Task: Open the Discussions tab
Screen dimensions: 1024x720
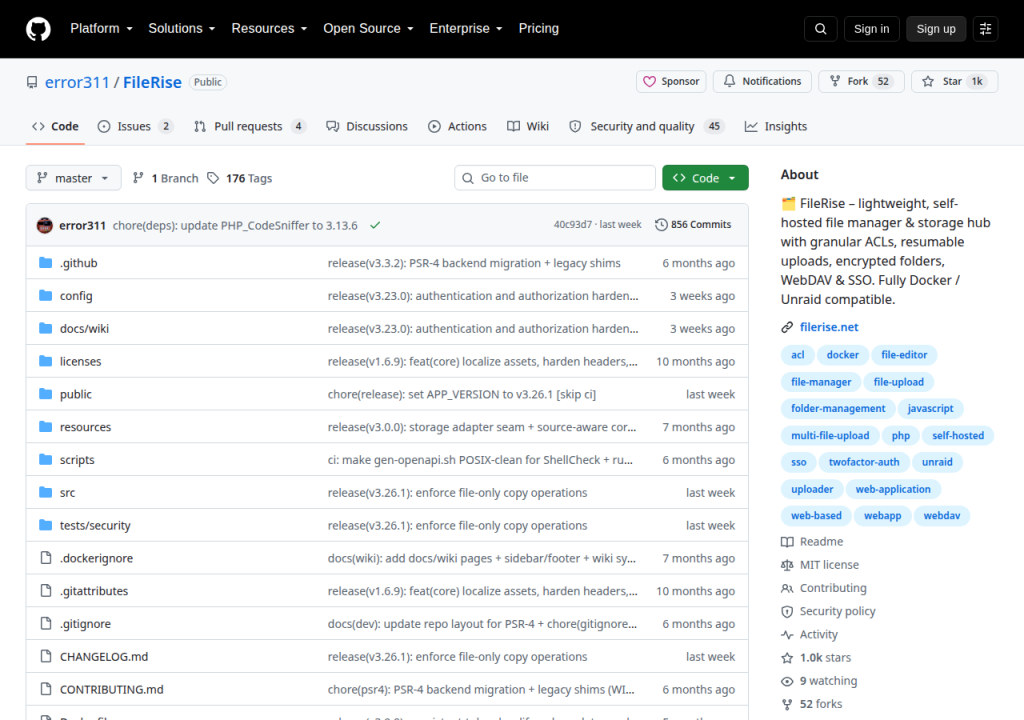Action: pos(367,127)
